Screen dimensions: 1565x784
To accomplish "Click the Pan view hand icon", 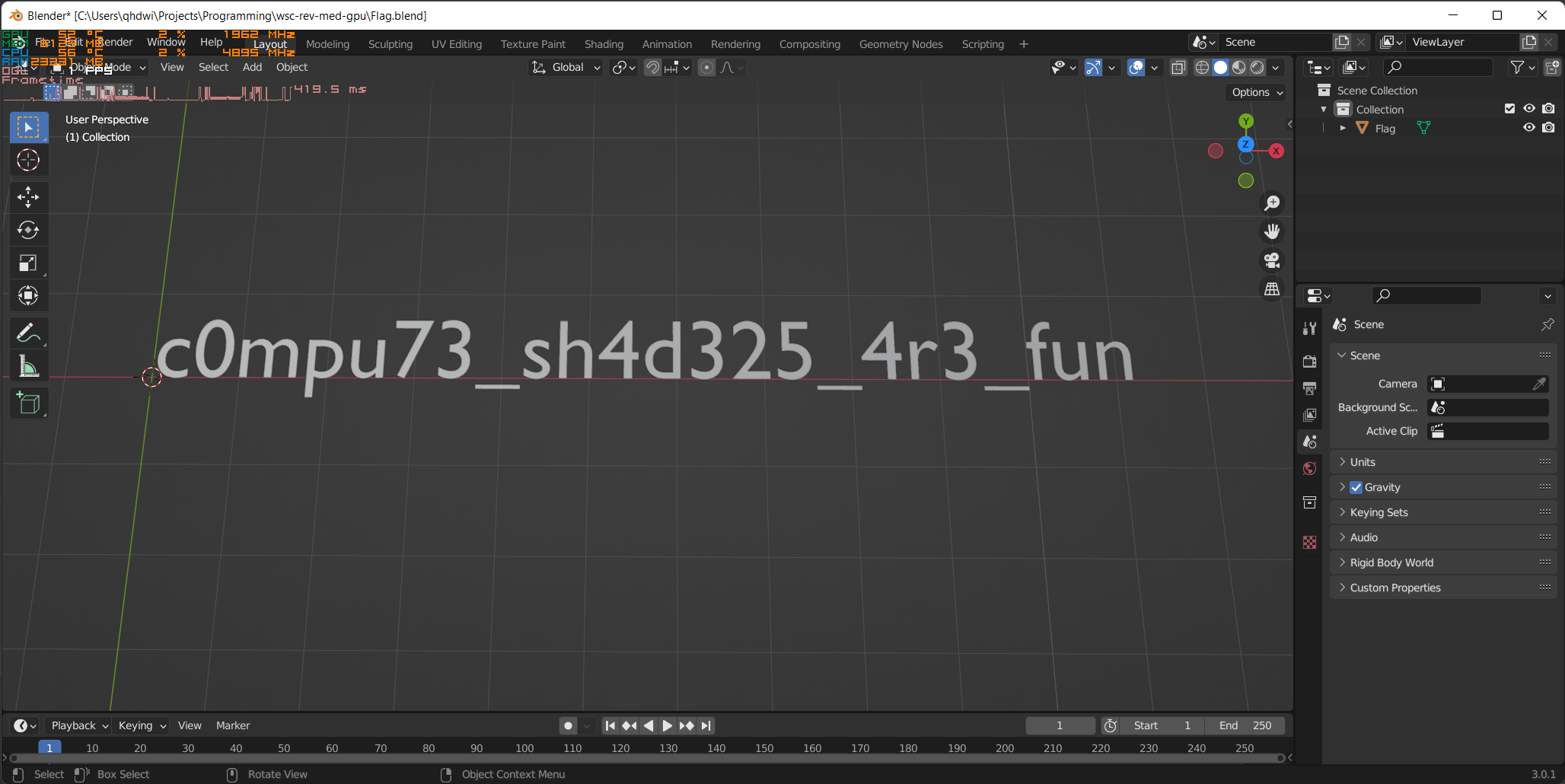I will point(1272,231).
